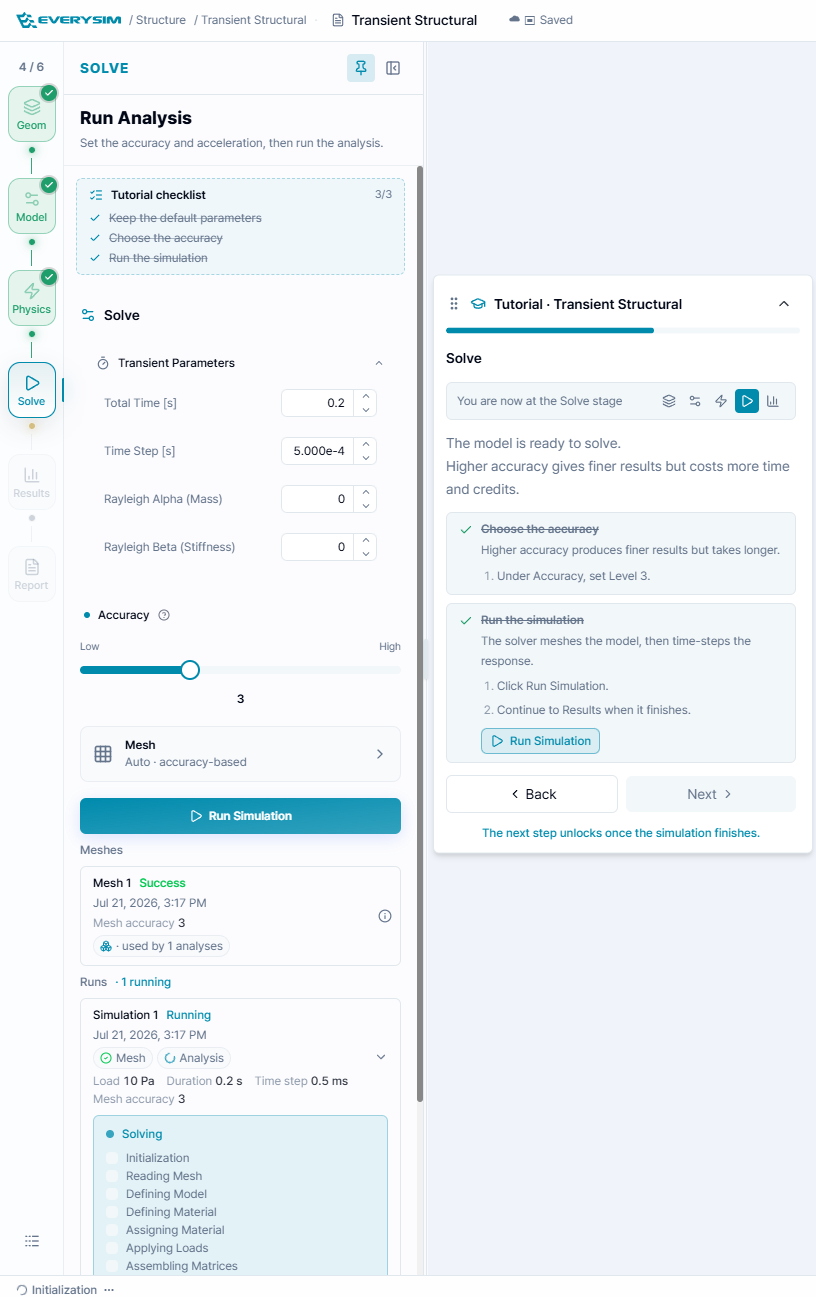The width and height of the screenshot is (816, 1297).
Task: Click the Accuracy help question-mark icon
Action: point(164,615)
